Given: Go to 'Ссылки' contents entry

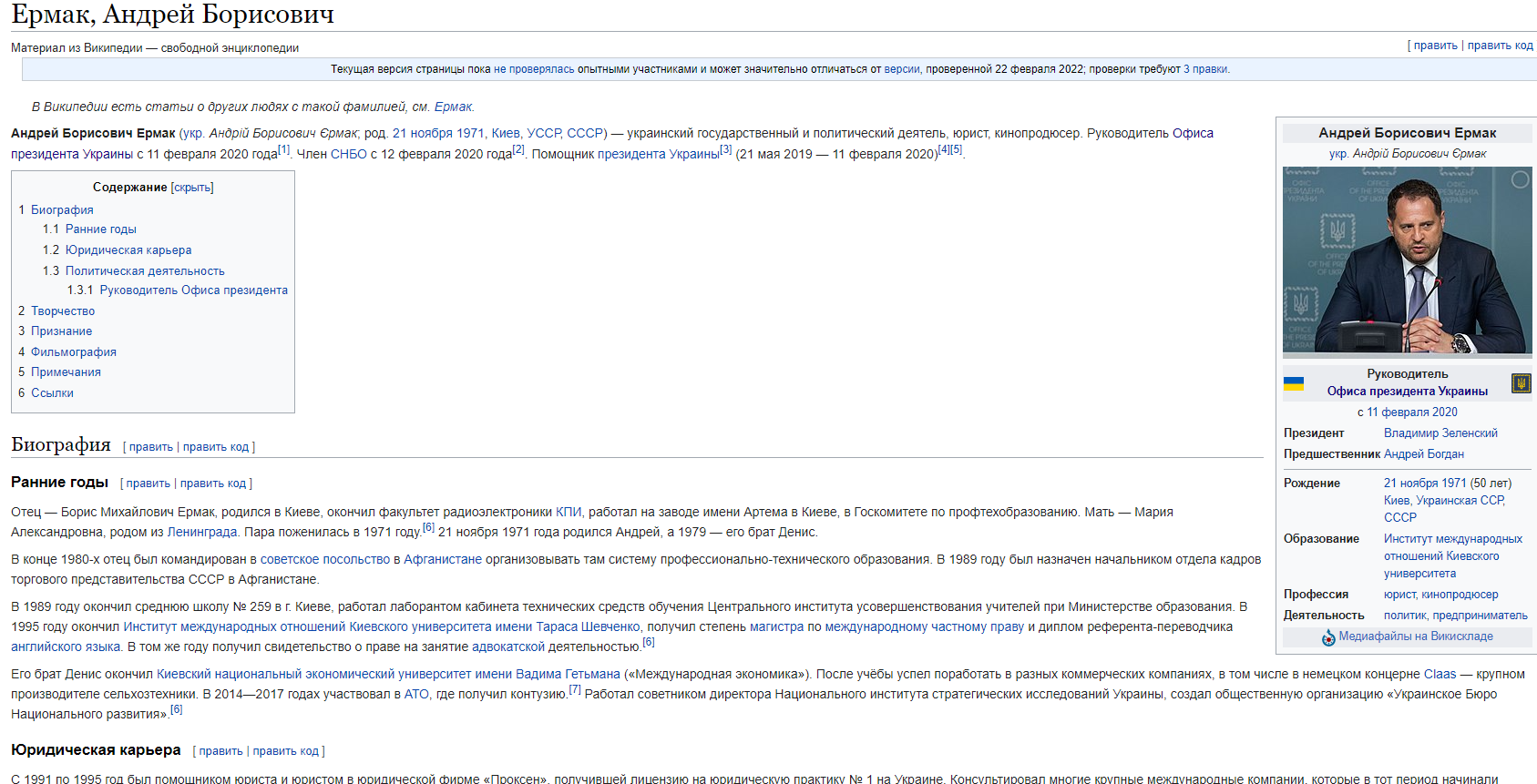Looking at the screenshot, I should pyautogui.click(x=52, y=393).
